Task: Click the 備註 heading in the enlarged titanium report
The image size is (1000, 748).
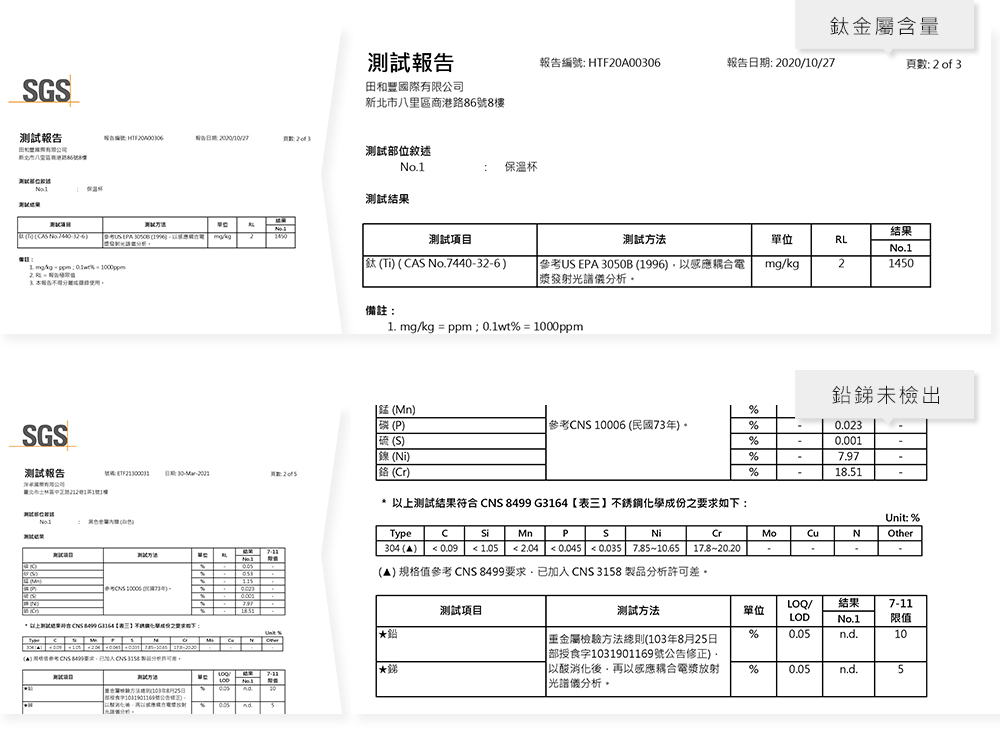Action: click(380, 311)
